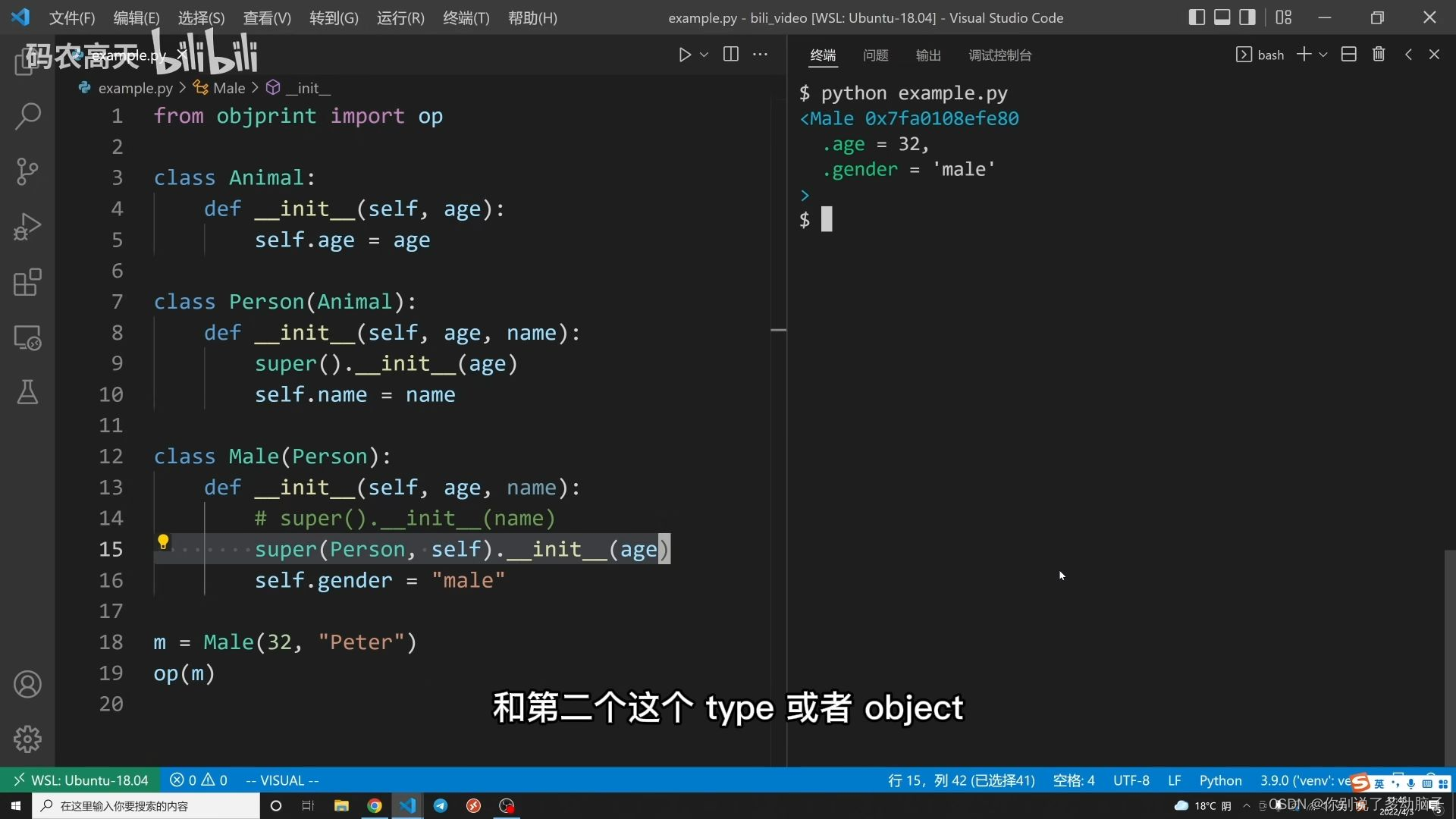The height and width of the screenshot is (819, 1456).
Task: Change encoding via UTF-8 status item
Action: click(1131, 780)
